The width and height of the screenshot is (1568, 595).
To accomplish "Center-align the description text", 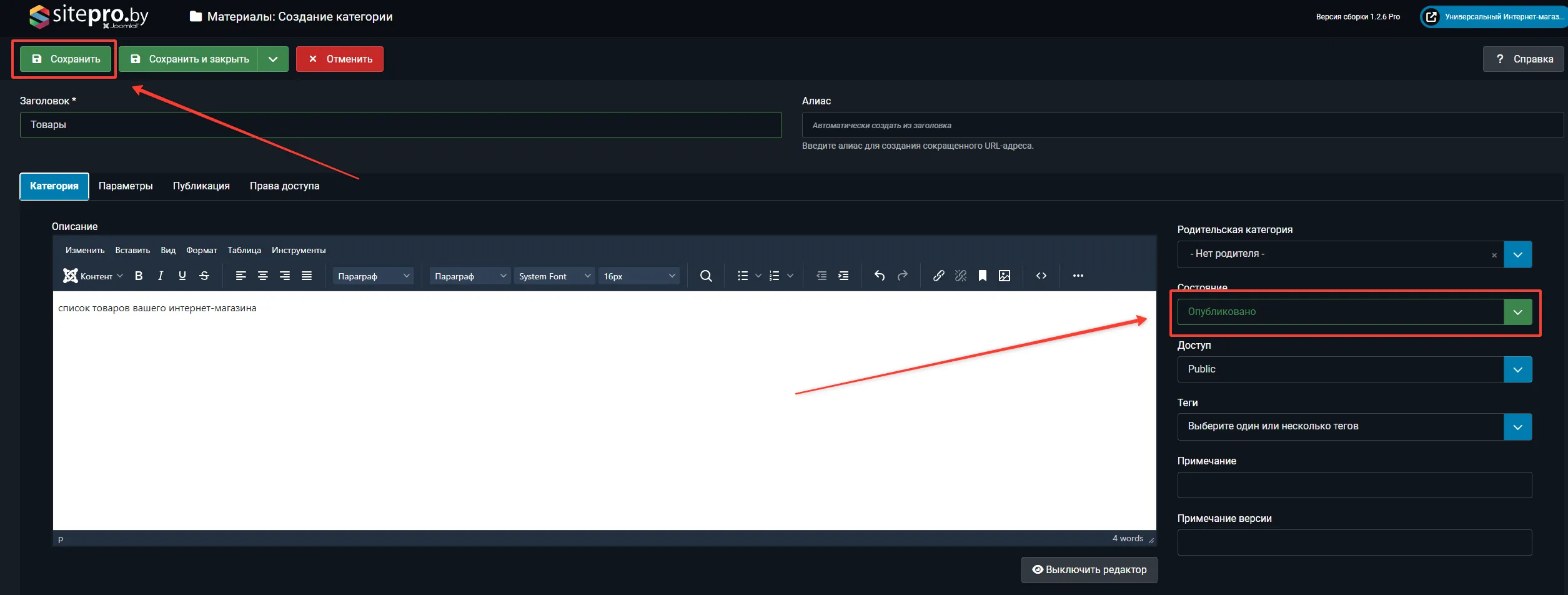I will tap(263, 276).
